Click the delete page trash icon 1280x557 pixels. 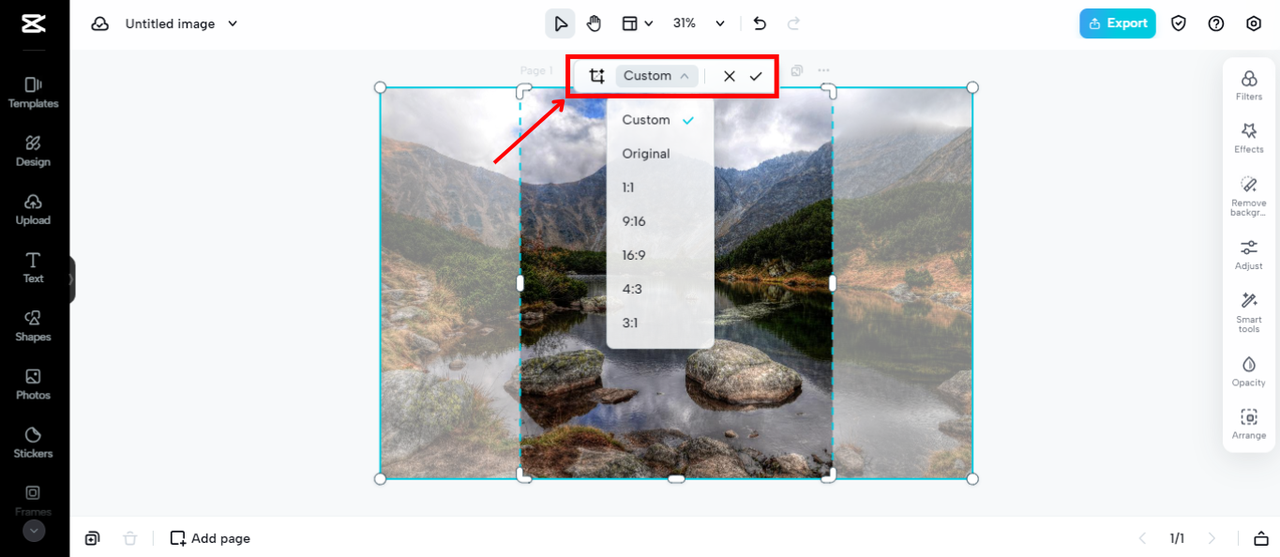point(130,538)
